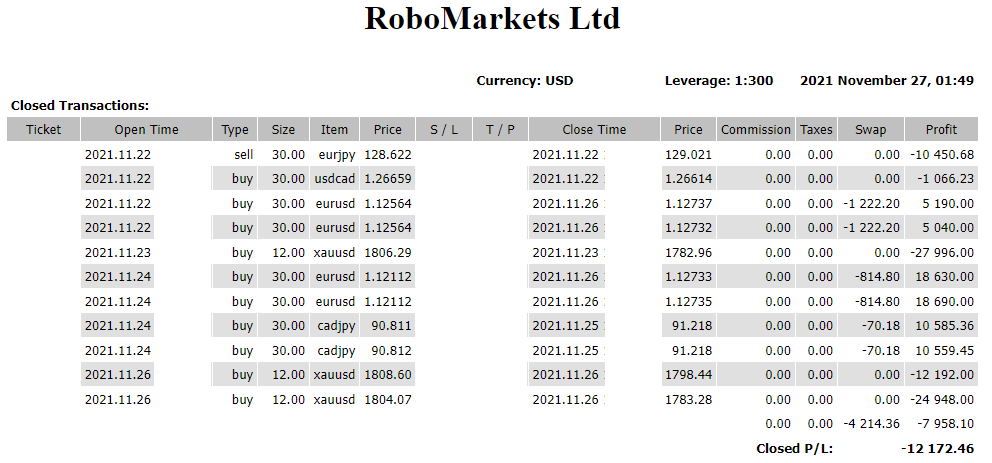The image size is (992, 463).
Task: Click the Commission column header
Action: (755, 129)
